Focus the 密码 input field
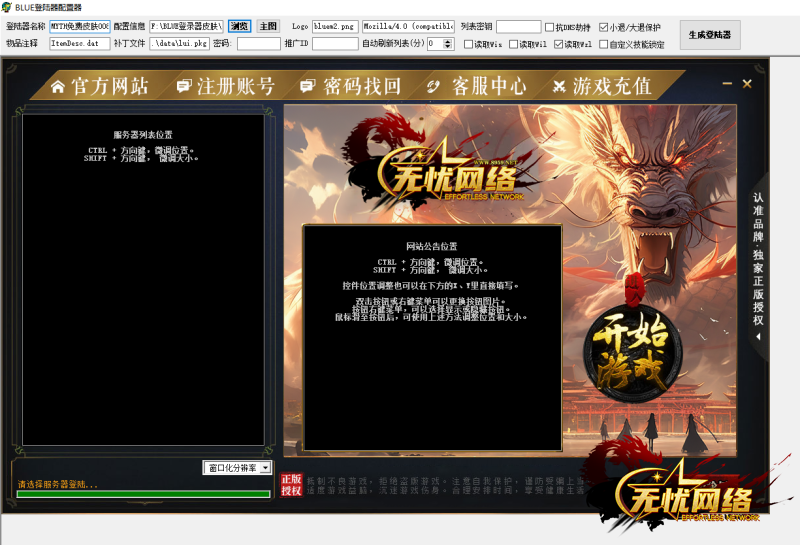The width and height of the screenshot is (800, 545). 259,43
